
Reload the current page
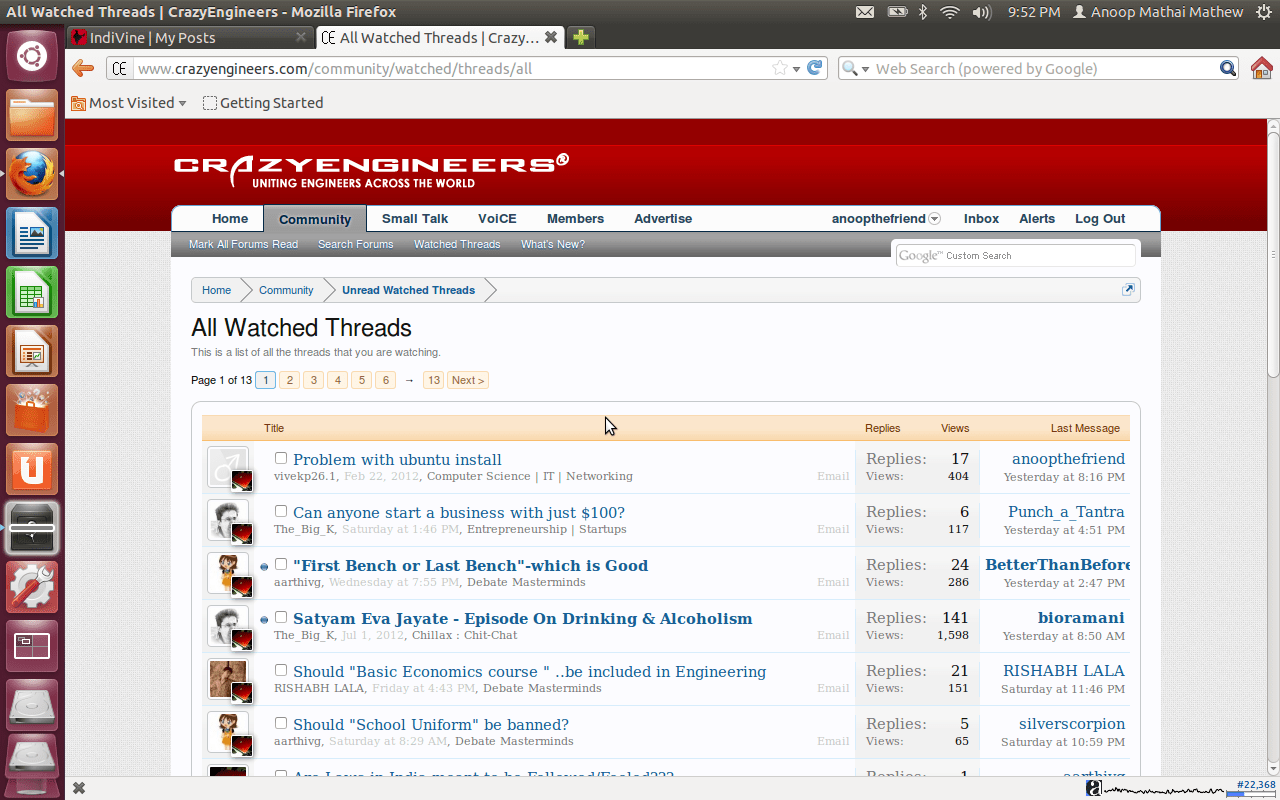coord(815,68)
